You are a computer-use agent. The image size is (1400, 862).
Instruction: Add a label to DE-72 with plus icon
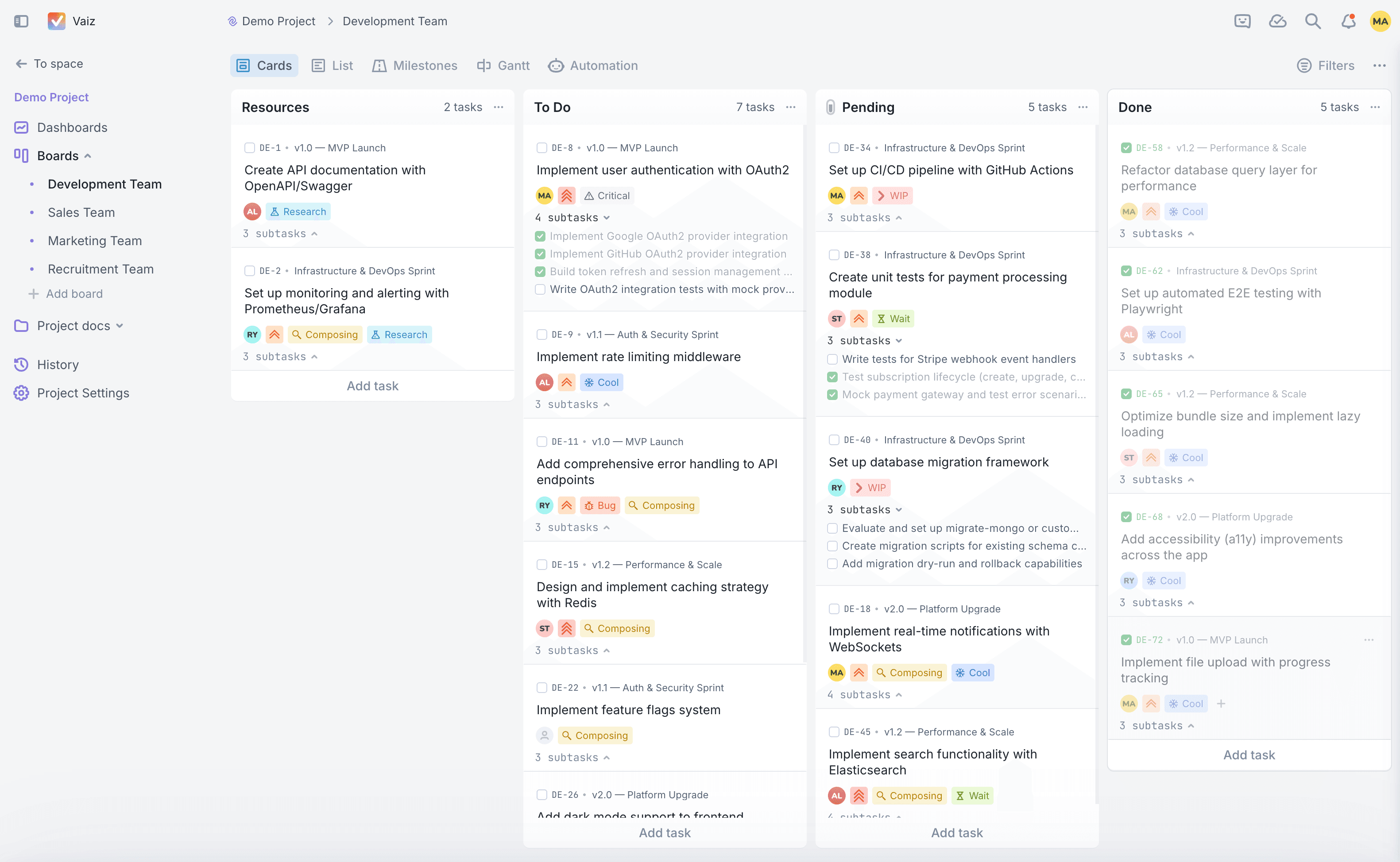(x=1221, y=704)
